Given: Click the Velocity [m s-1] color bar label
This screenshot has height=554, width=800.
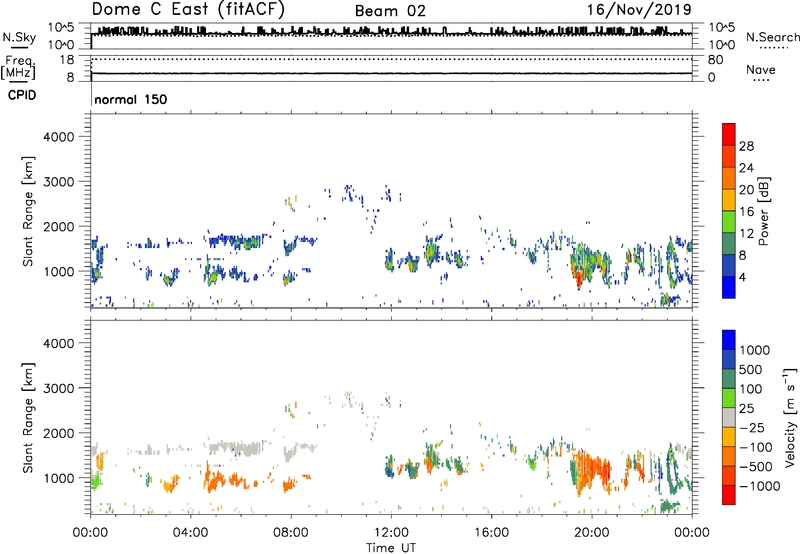Looking at the screenshot, I should click(790, 417).
